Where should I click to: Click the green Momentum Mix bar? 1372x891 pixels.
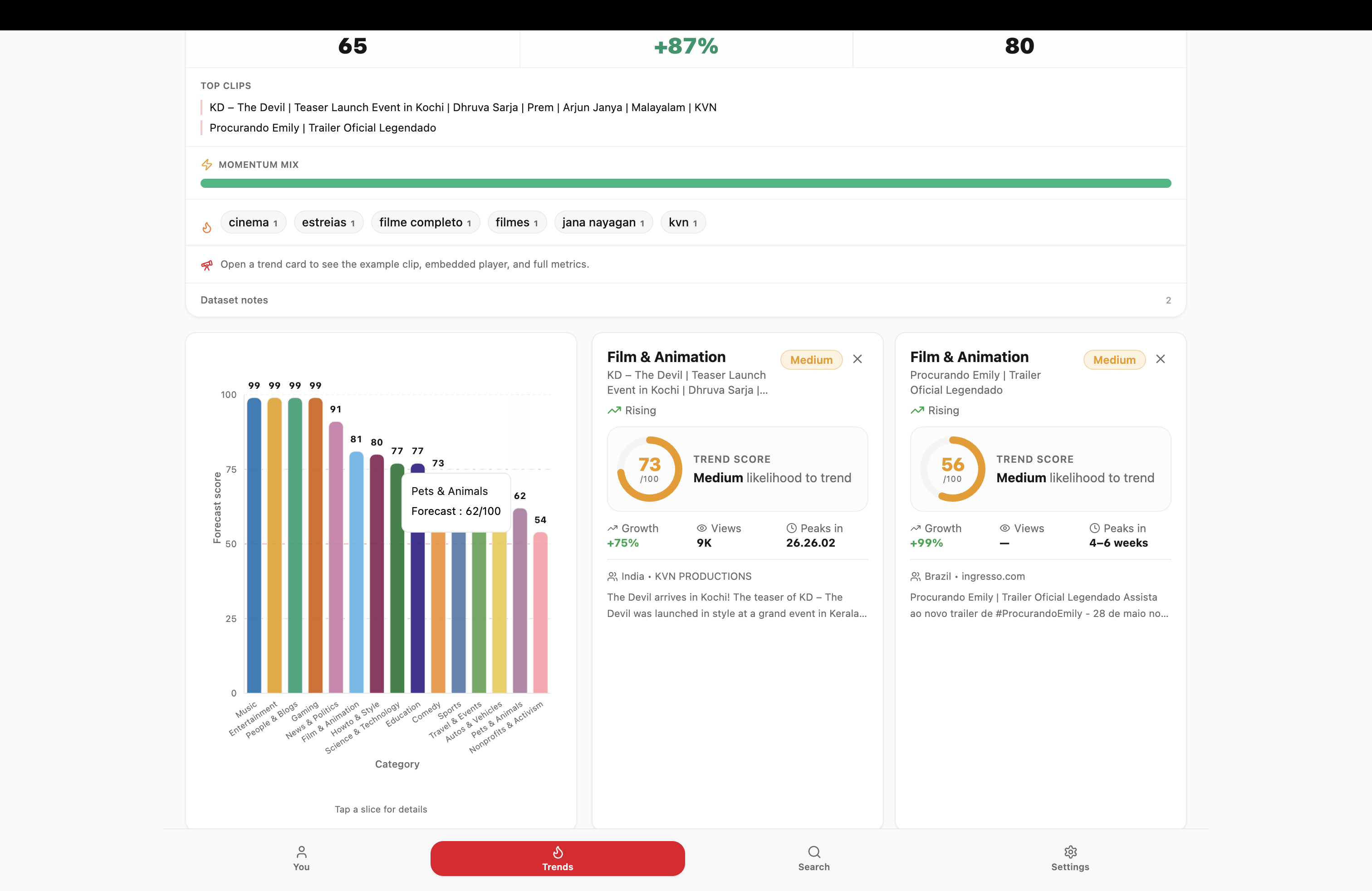[686, 183]
